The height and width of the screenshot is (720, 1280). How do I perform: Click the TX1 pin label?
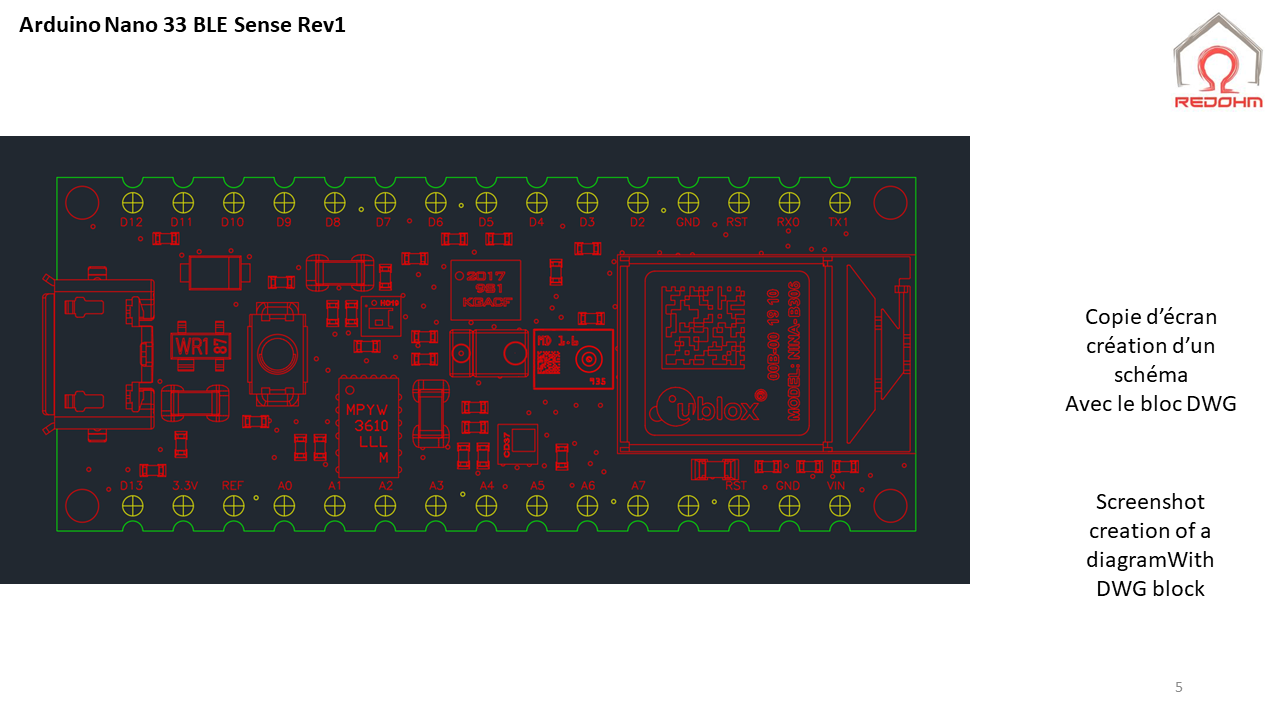[x=838, y=222]
